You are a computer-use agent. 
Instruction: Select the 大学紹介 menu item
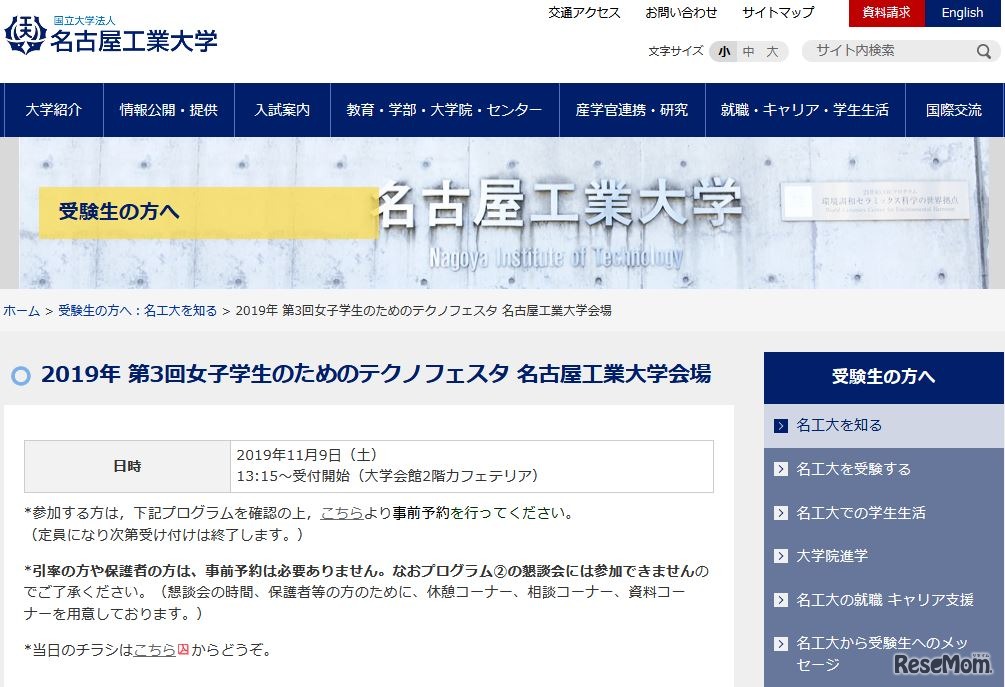tap(53, 110)
